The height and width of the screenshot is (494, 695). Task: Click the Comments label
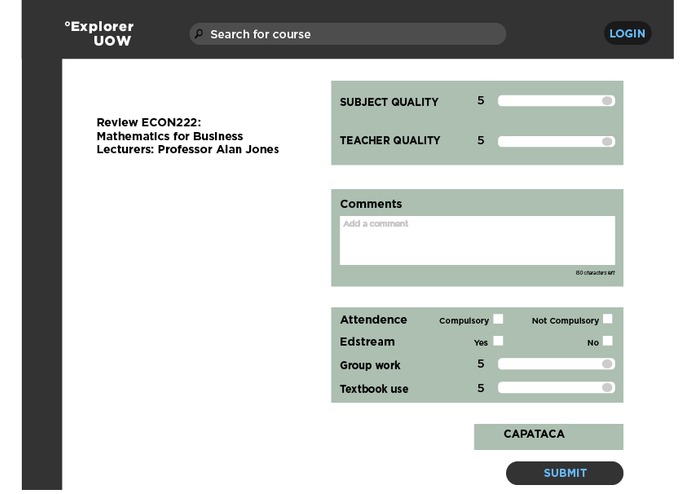(371, 204)
